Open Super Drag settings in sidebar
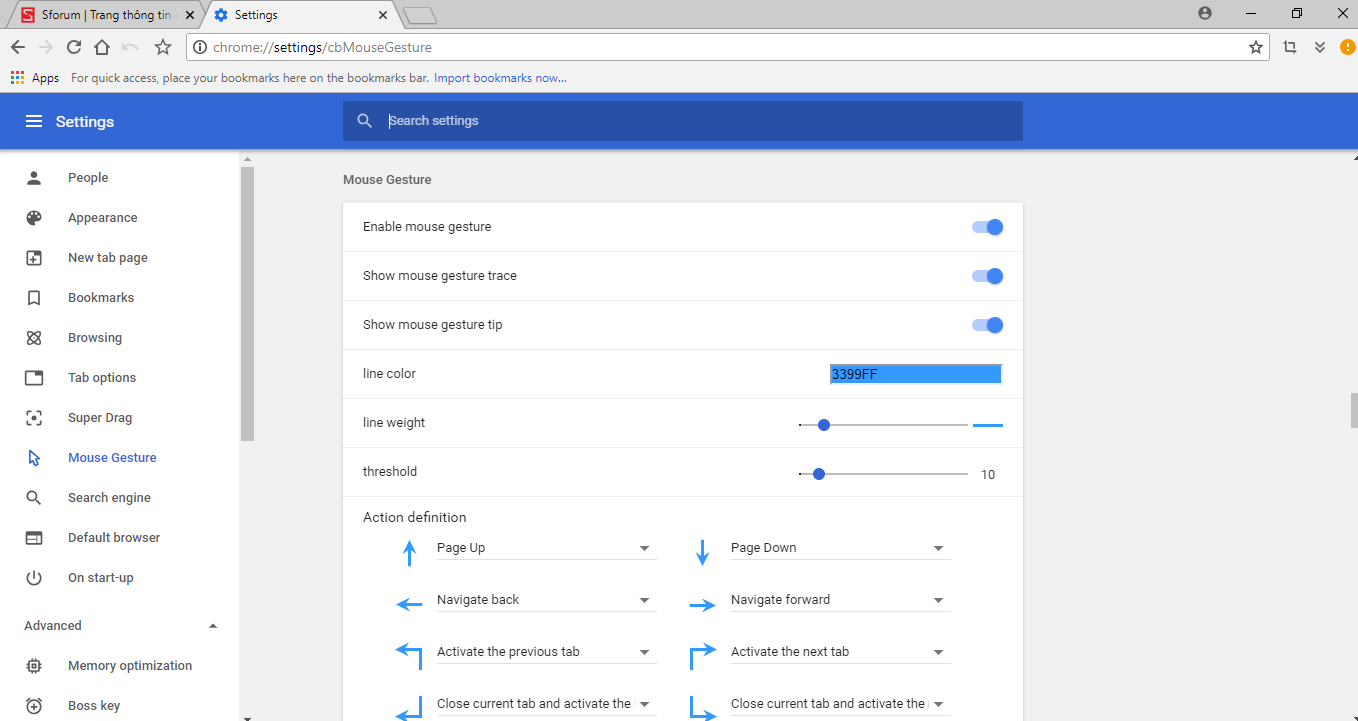Screen dimensions: 1358x721 coord(99,418)
